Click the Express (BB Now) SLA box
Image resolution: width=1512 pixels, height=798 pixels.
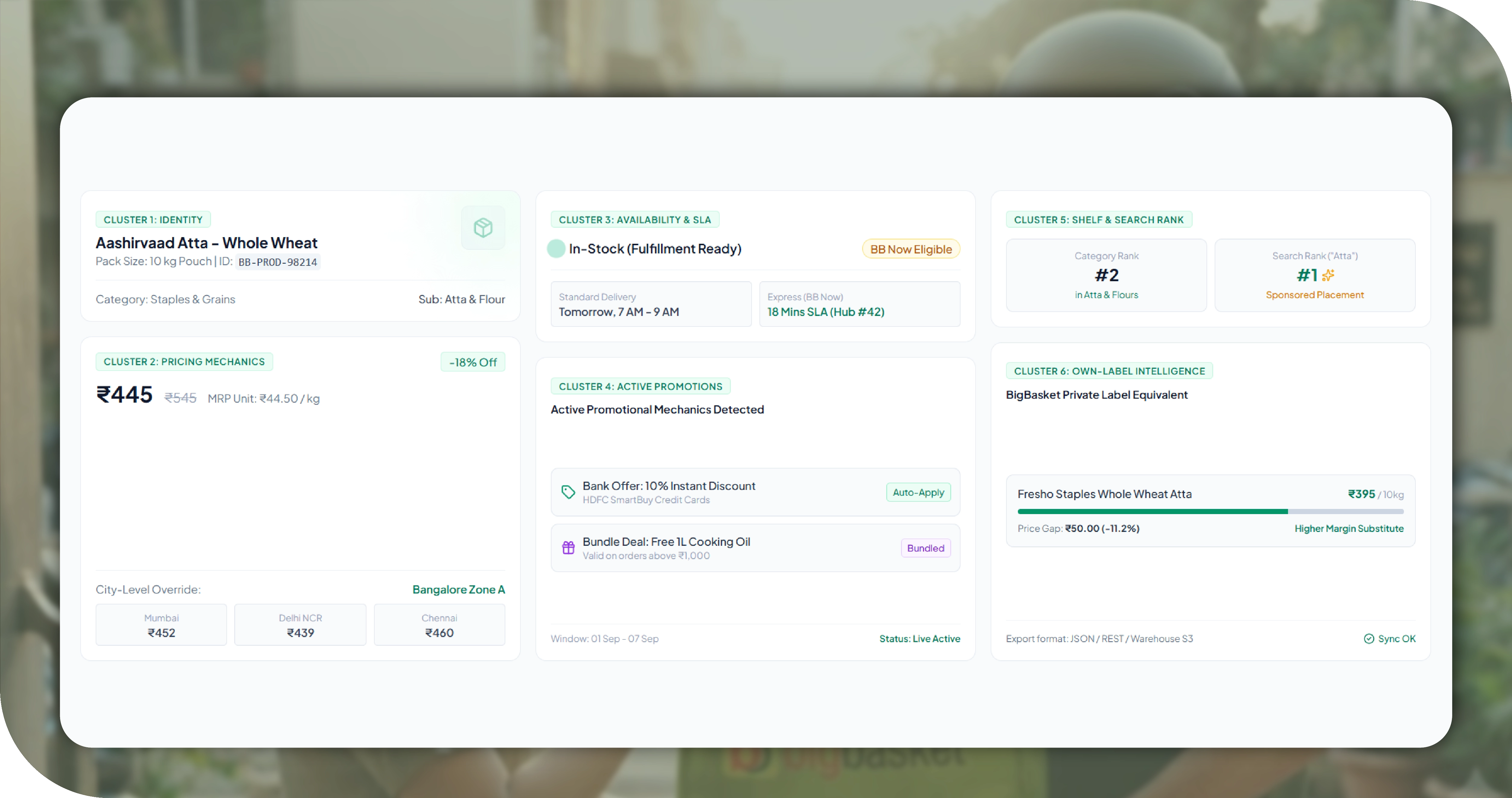click(860, 304)
